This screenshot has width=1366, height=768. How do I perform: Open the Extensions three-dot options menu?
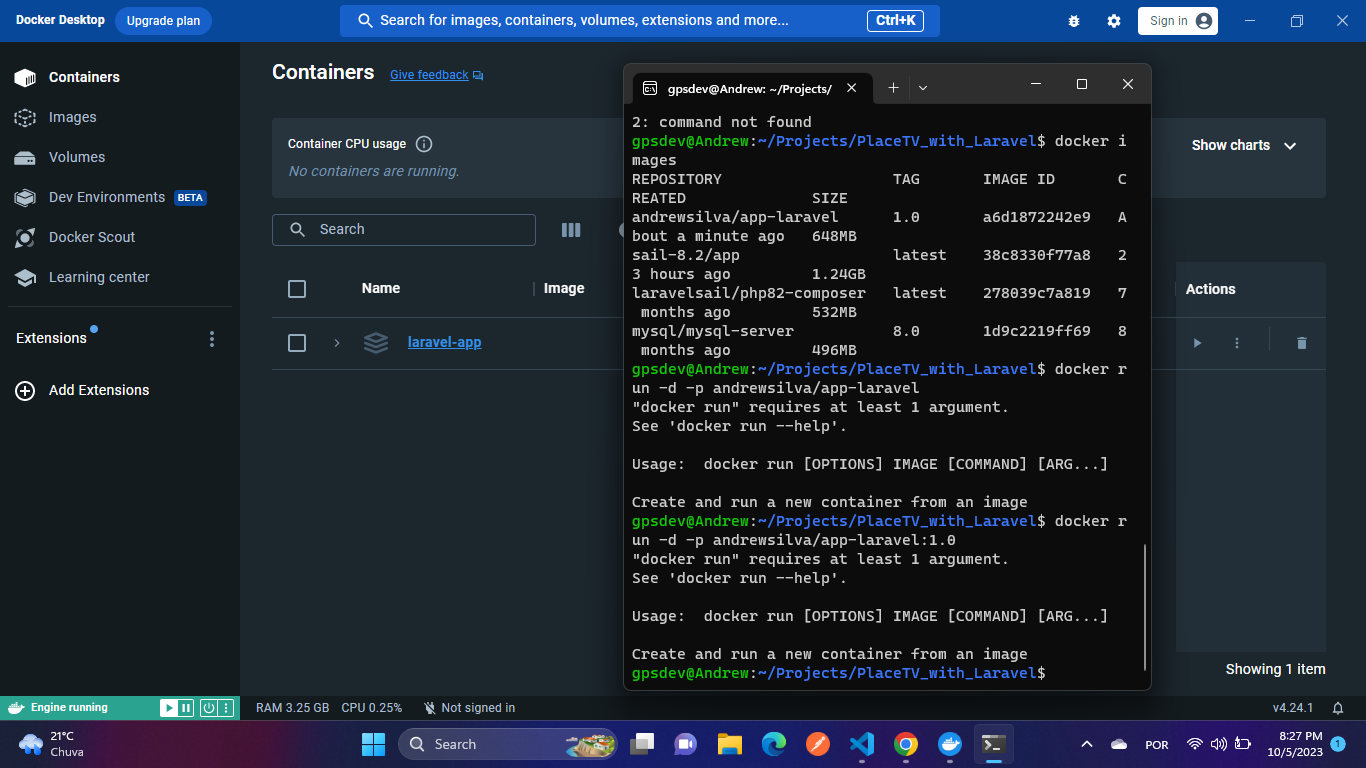pos(211,339)
